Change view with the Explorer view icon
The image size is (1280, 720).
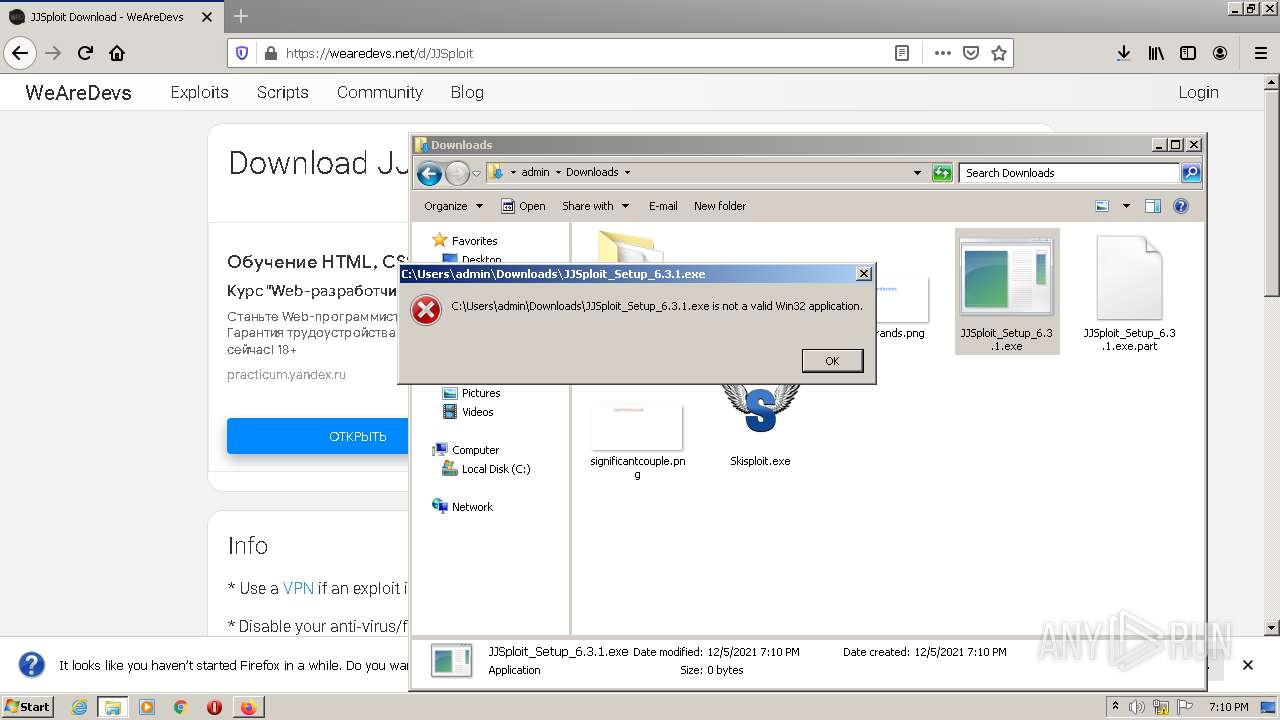tap(1102, 206)
